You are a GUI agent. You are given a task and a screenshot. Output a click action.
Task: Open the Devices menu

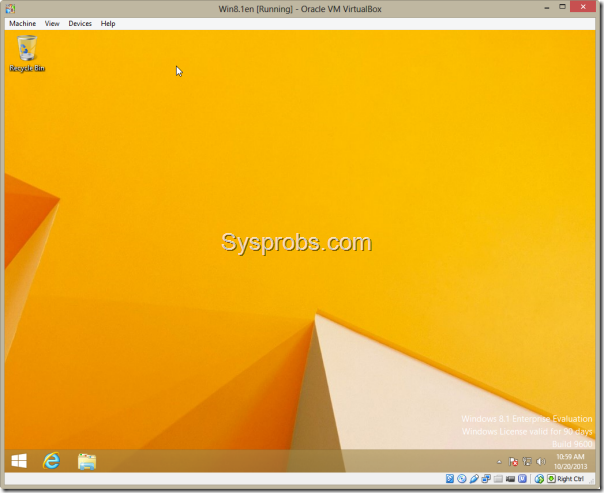click(80, 23)
